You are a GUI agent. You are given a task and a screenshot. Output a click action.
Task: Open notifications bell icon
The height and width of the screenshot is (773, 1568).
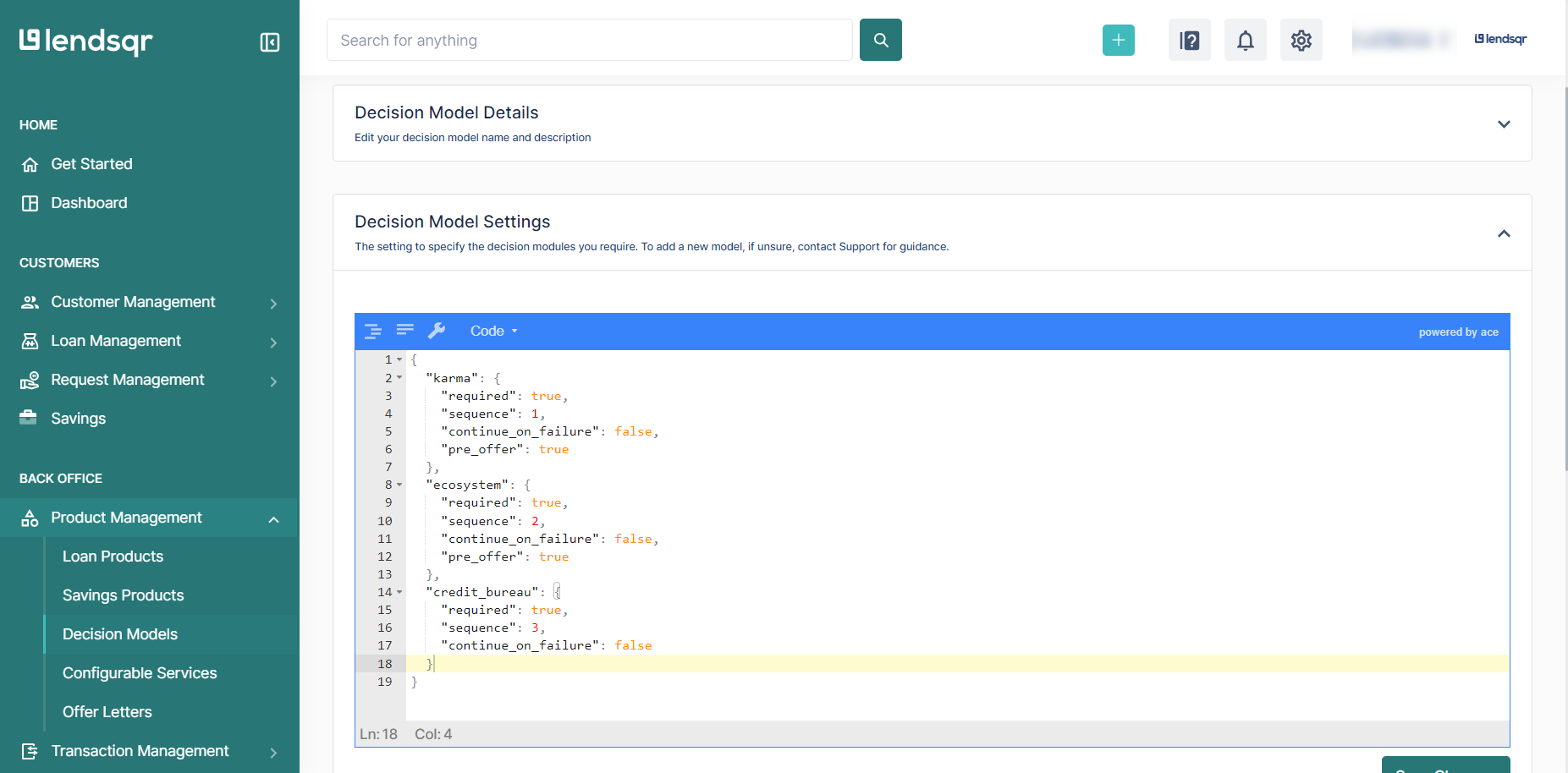pos(1246,40)
